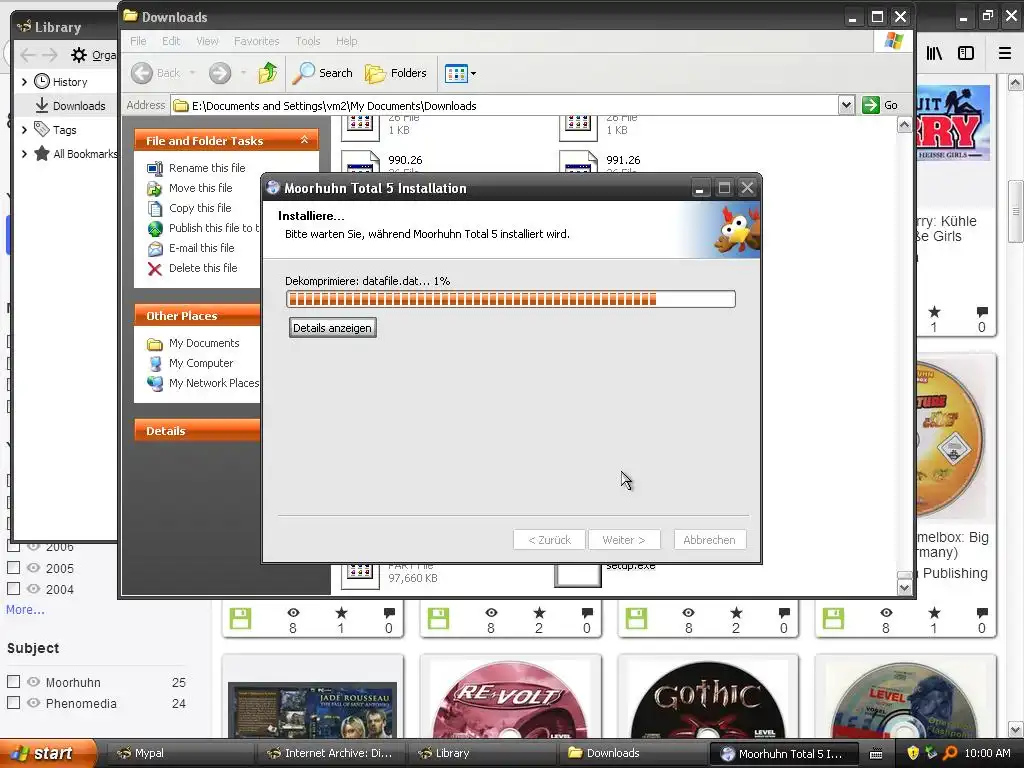The width and height of the screenshot is (1024, 768).
Task: Toggle the Folders pane button
Action: tap(396, 73)
